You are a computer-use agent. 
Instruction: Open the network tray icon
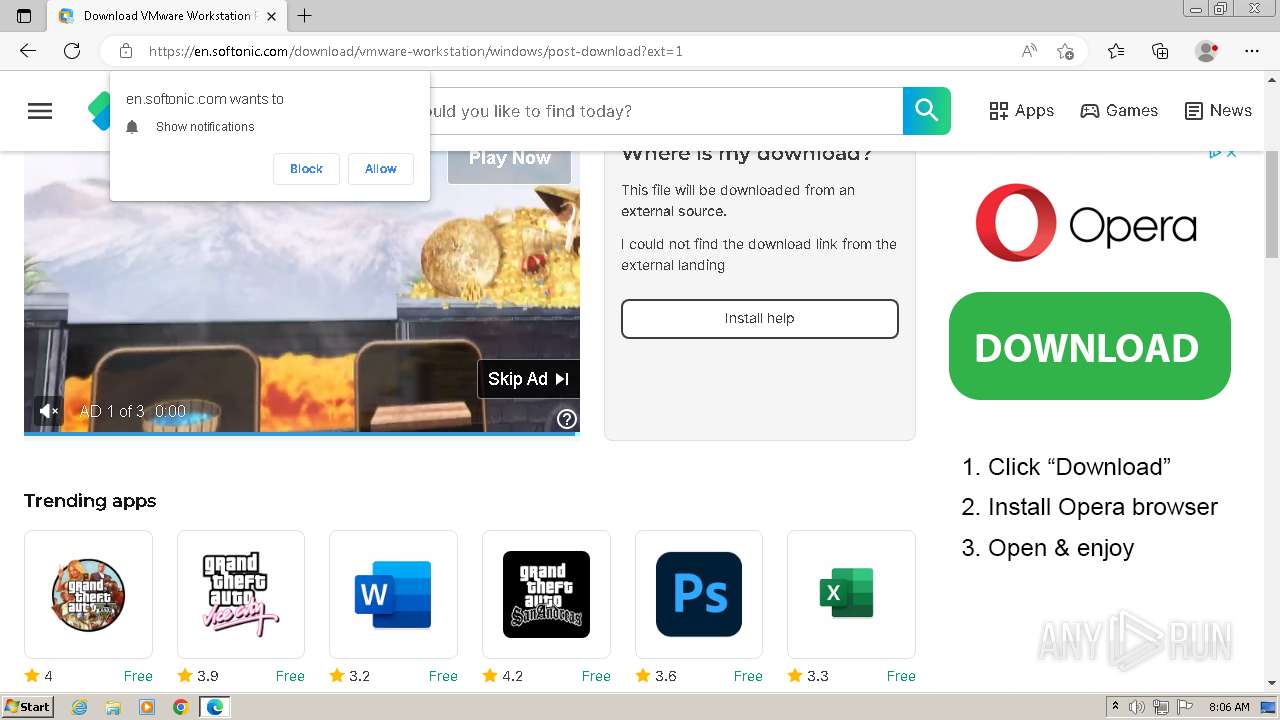pos(1161,707)
